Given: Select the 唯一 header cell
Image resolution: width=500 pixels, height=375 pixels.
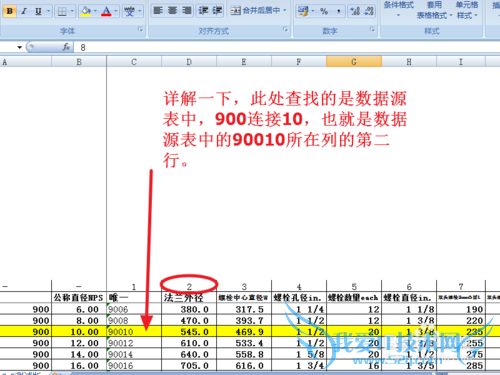Looking at the screenshot, I should pyautogui.click(x=134, y=297).
